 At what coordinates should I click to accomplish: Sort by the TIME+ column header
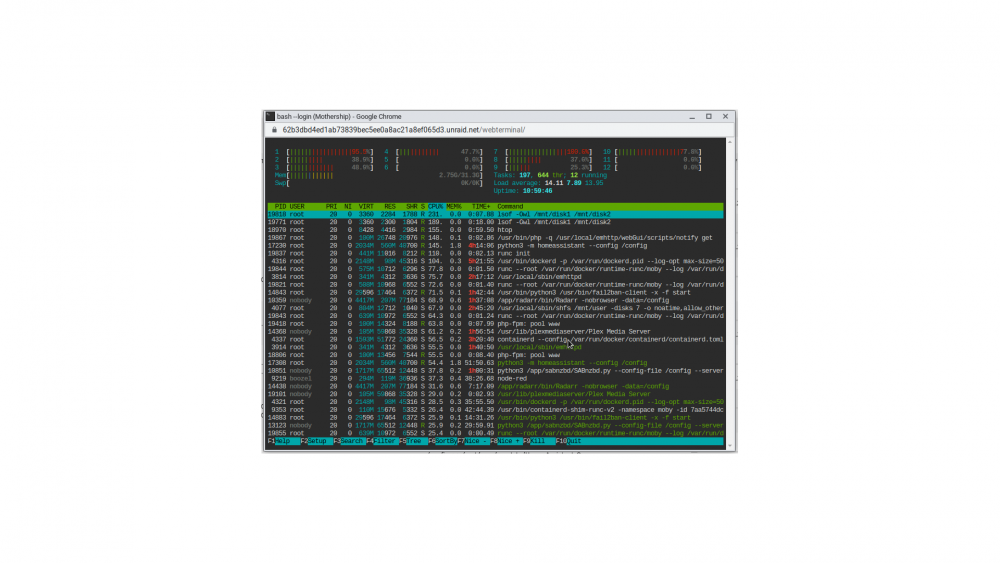tap(481, 207)
